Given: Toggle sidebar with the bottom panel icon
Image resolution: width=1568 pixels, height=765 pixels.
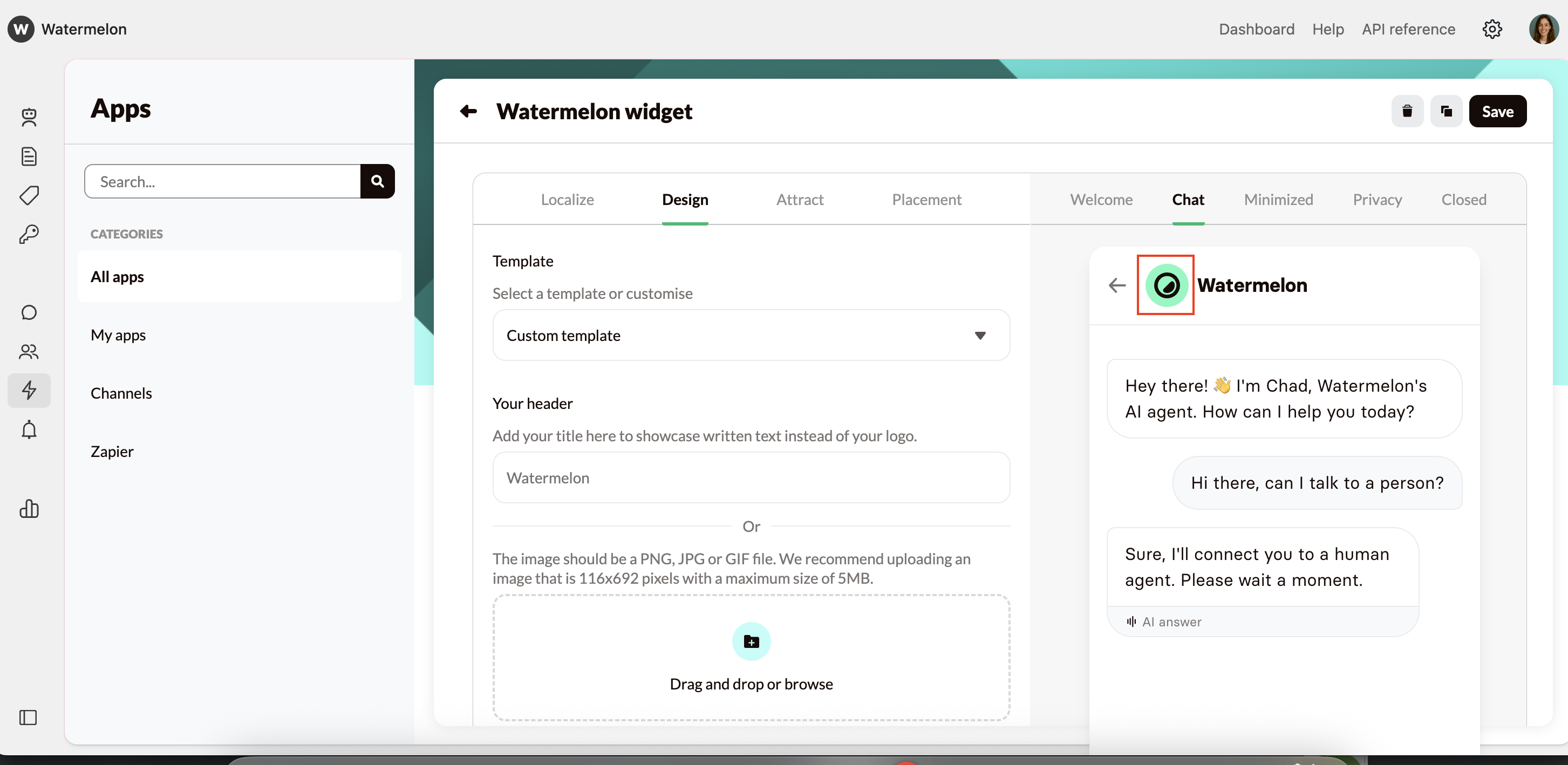Looking at the screenshot, I should pyautogui.click(x=28, y=718).
